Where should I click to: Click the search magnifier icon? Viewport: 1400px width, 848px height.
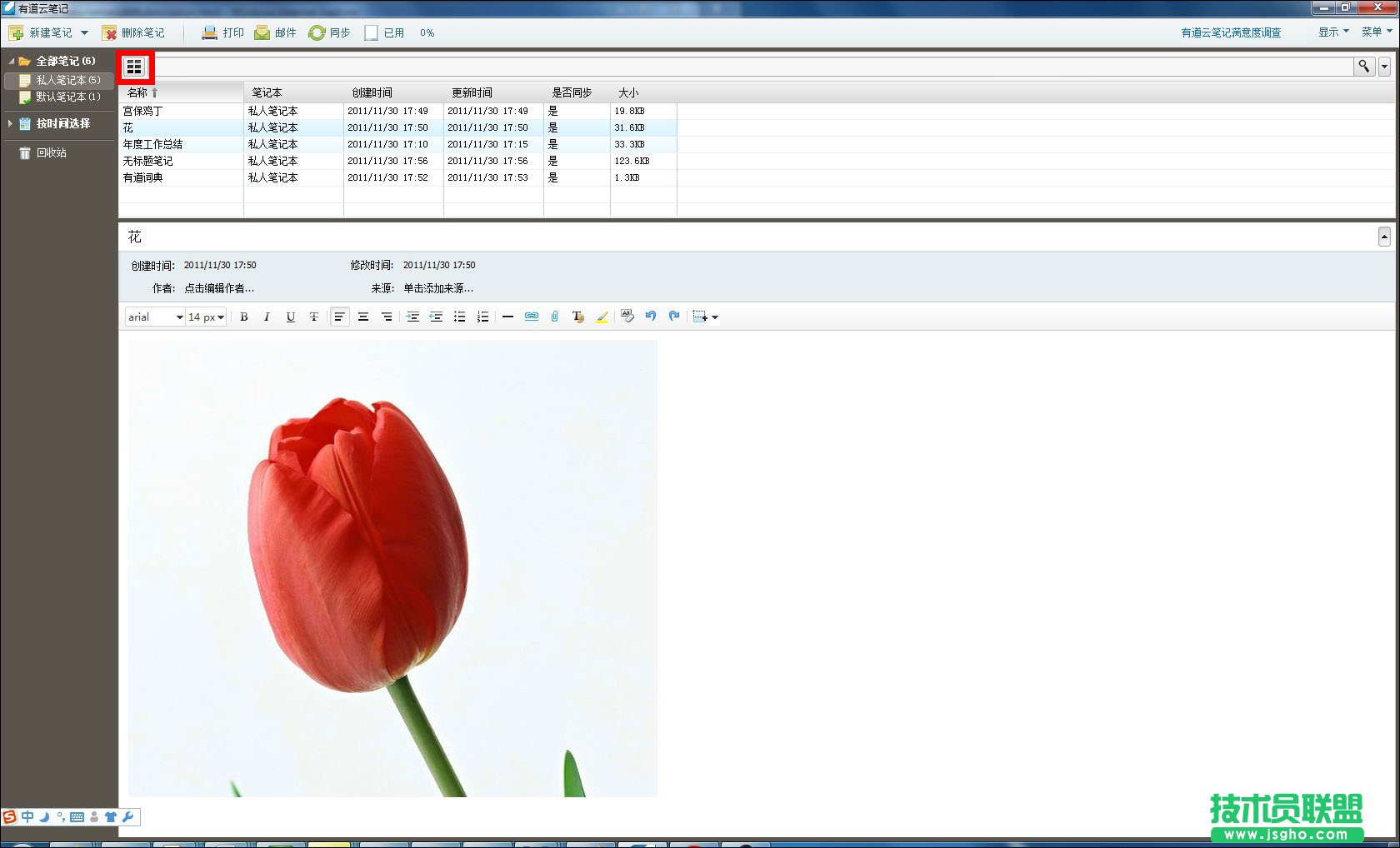[x=1363, y=66]
